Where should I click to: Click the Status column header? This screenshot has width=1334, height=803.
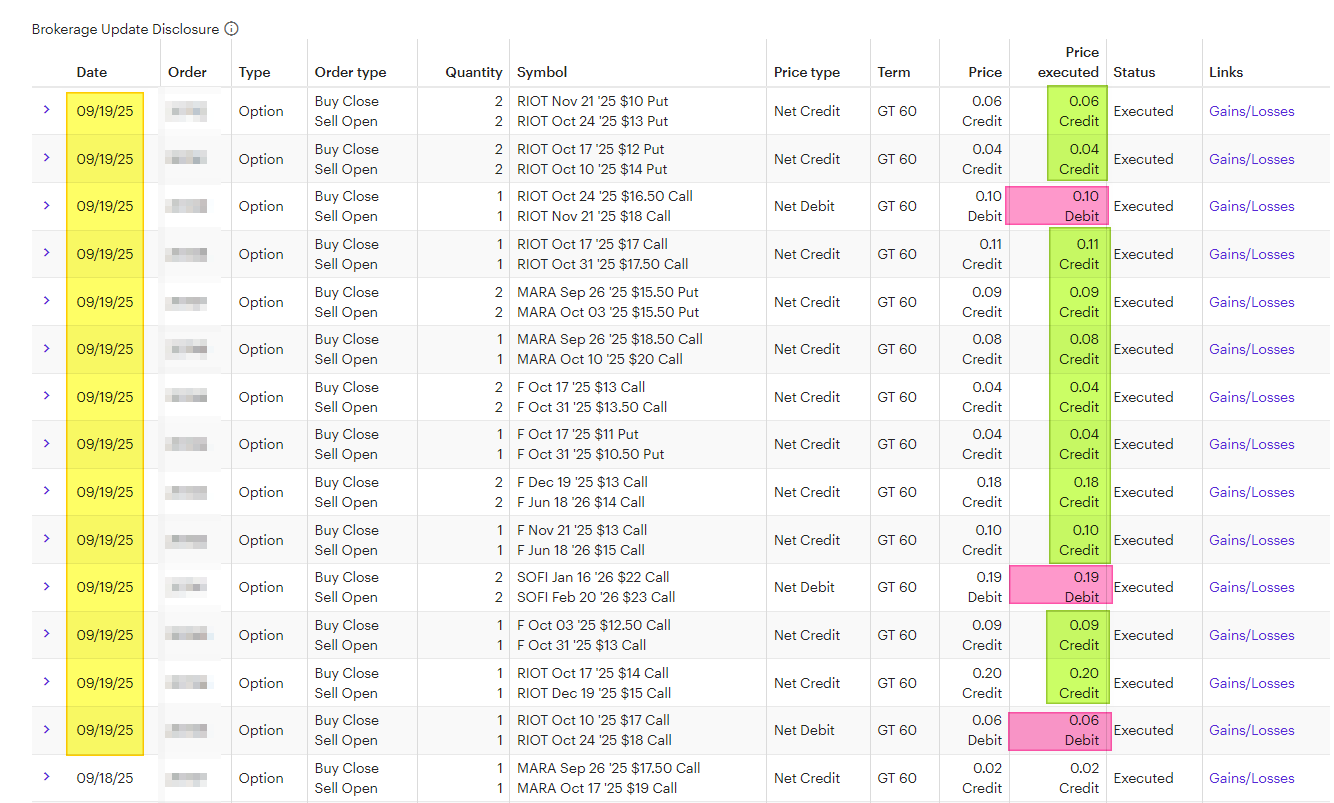pos(1134,72)
